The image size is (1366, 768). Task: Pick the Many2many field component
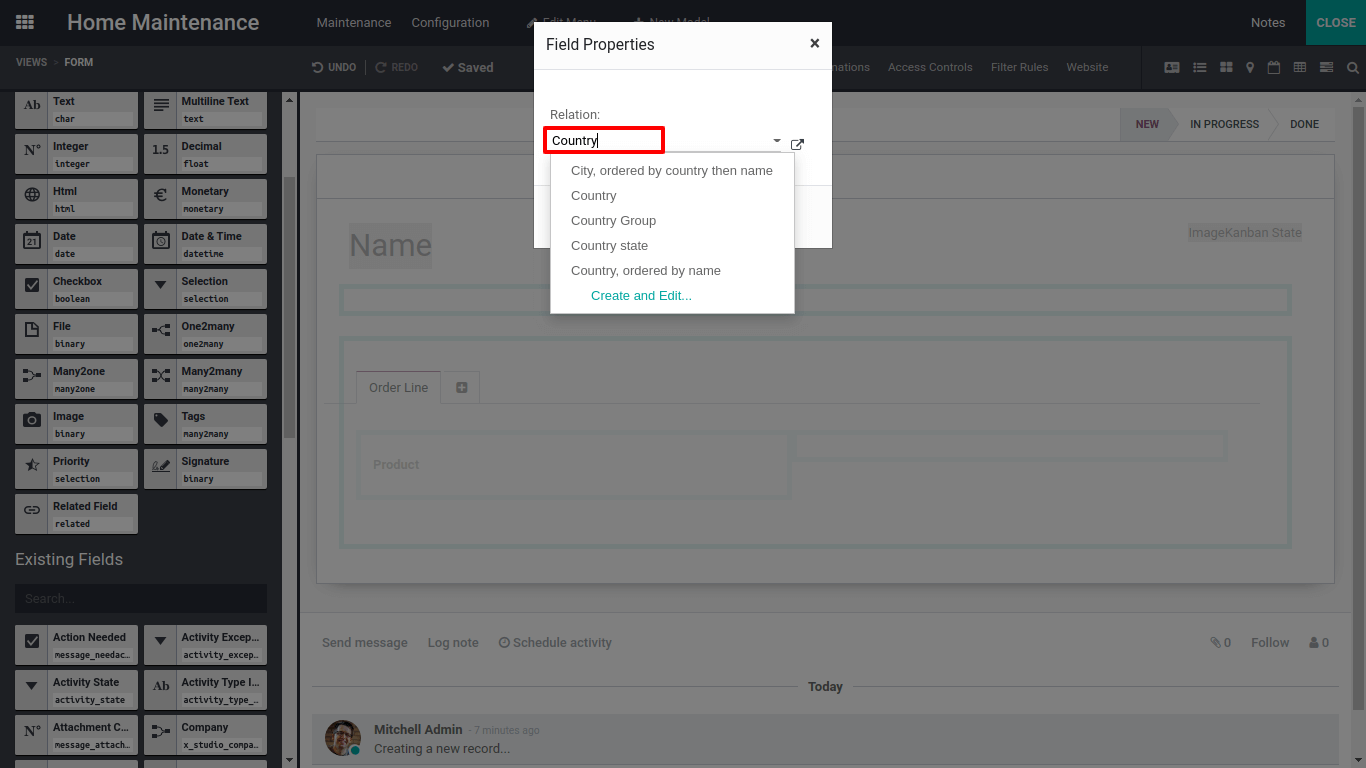pyautogui.click(x=205, y=379)
